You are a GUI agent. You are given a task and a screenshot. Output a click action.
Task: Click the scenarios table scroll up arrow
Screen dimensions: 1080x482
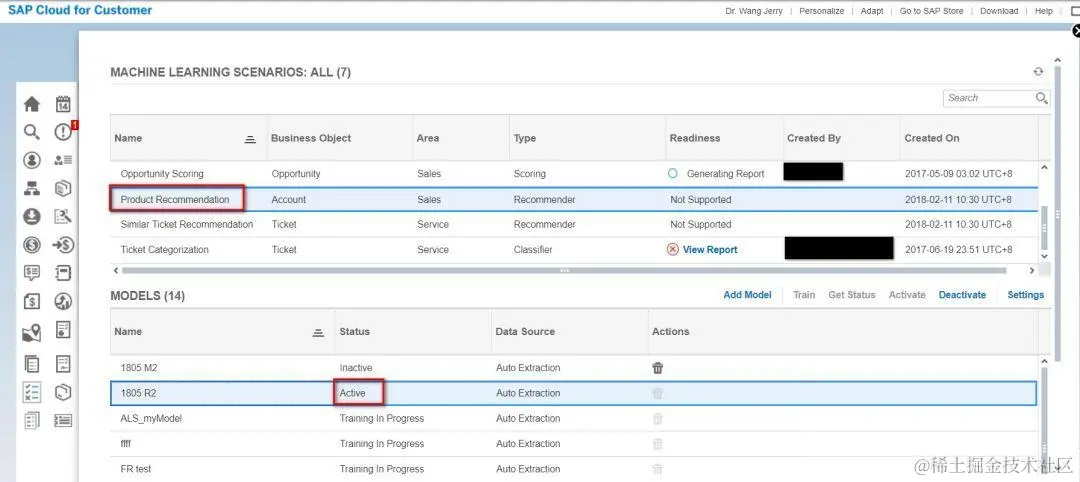(1044, 167)
